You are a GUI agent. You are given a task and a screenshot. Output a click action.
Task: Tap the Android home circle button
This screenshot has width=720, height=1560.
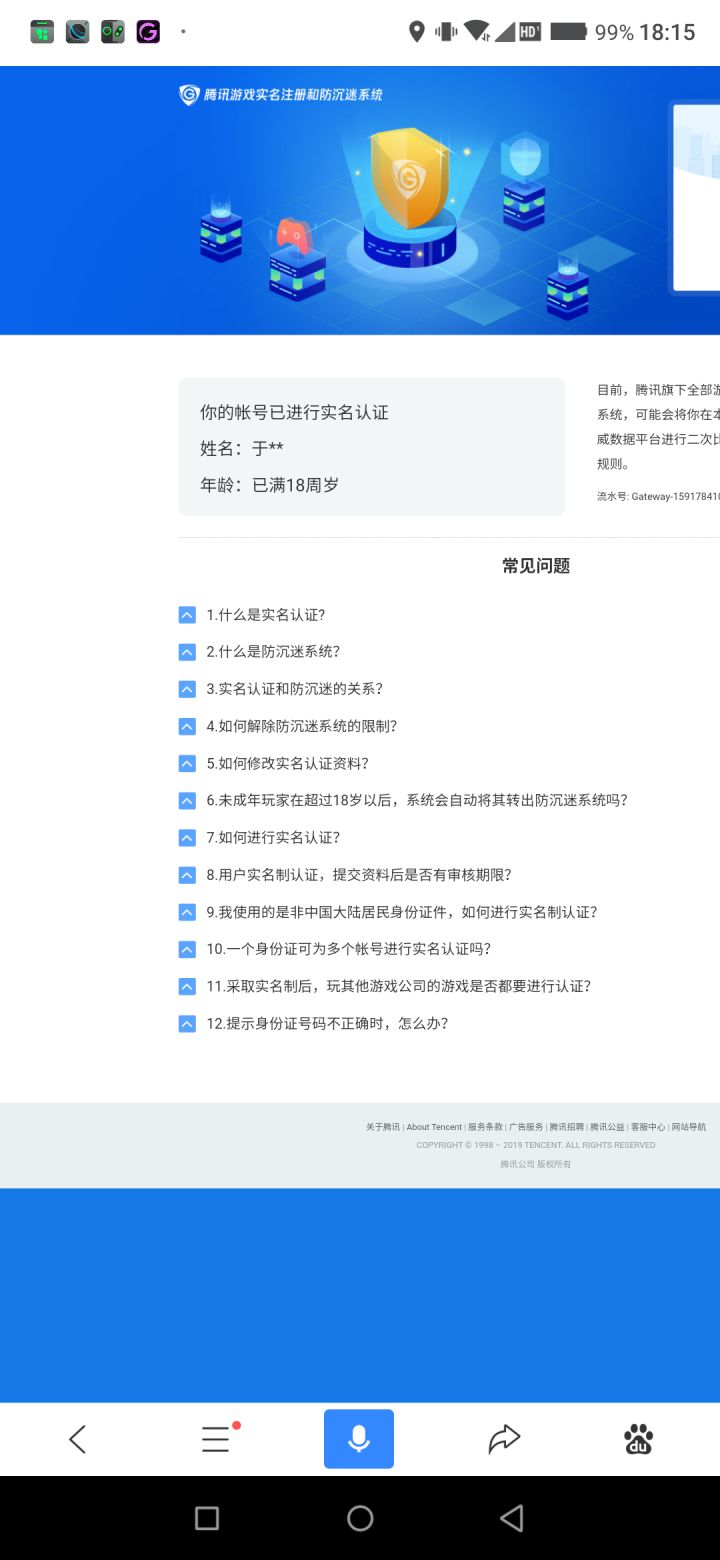[x=360, y=1518]
